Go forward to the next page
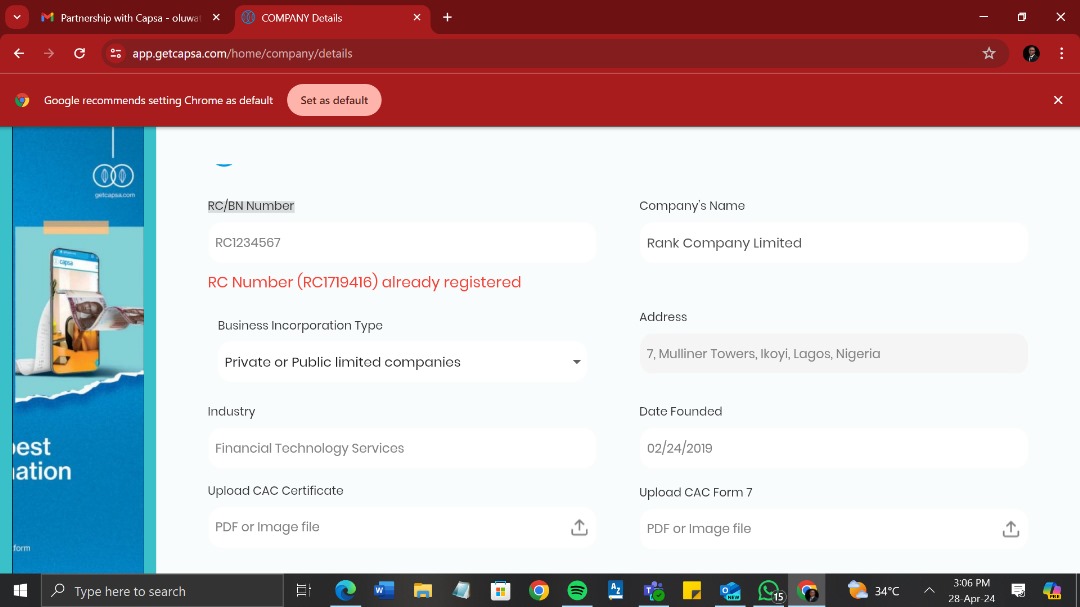The height and width of the screenshot is (607, 1080). 49,53
